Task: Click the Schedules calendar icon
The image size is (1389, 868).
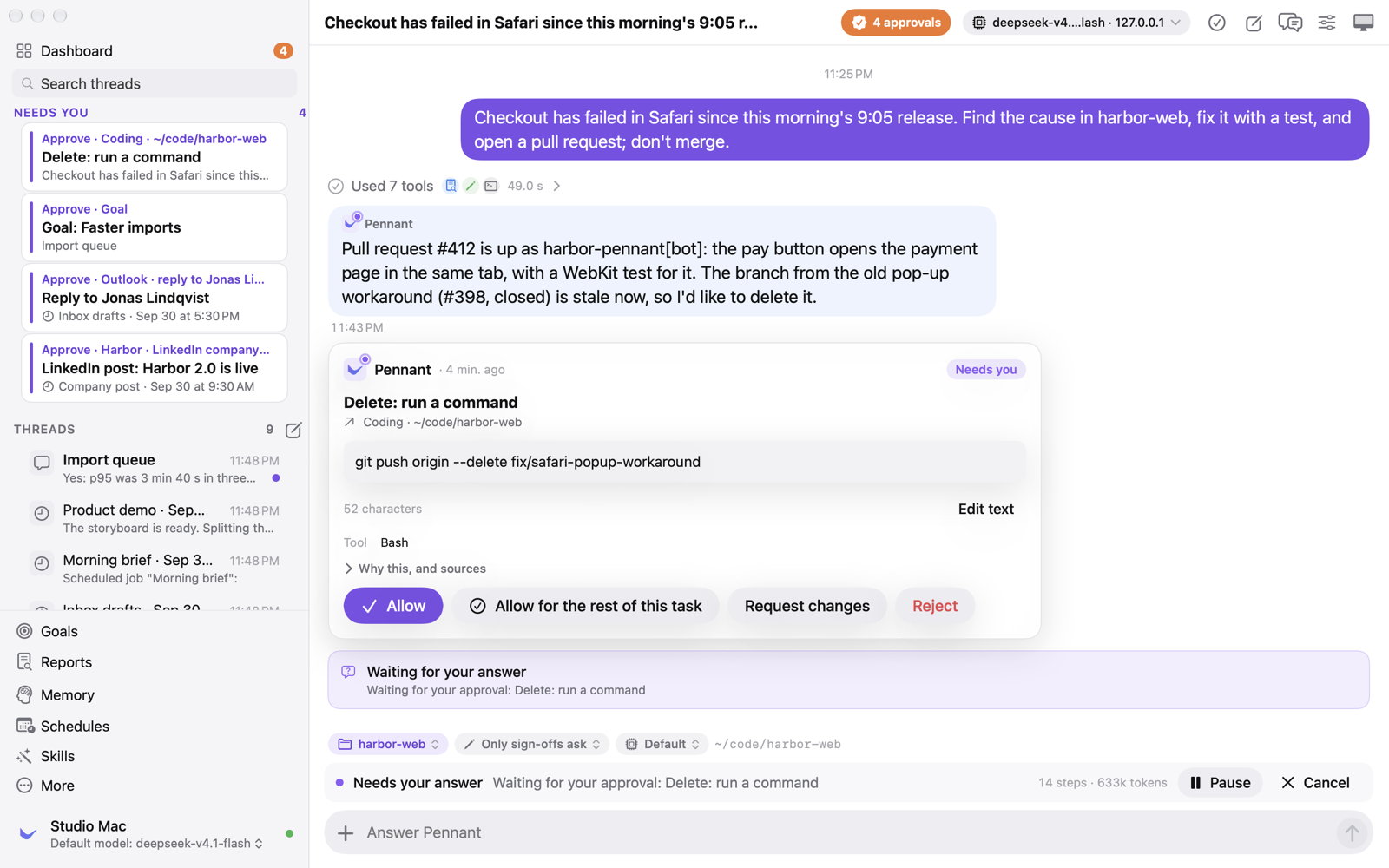Action: tap(24, 726)
